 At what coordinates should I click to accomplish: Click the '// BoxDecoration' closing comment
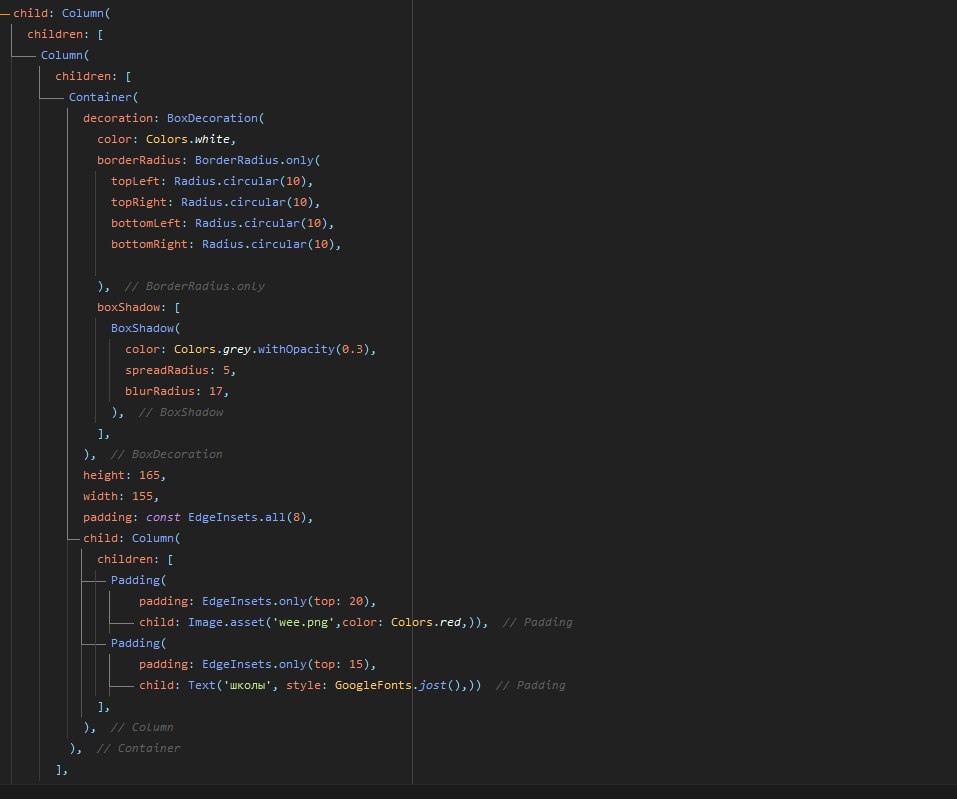166,454
